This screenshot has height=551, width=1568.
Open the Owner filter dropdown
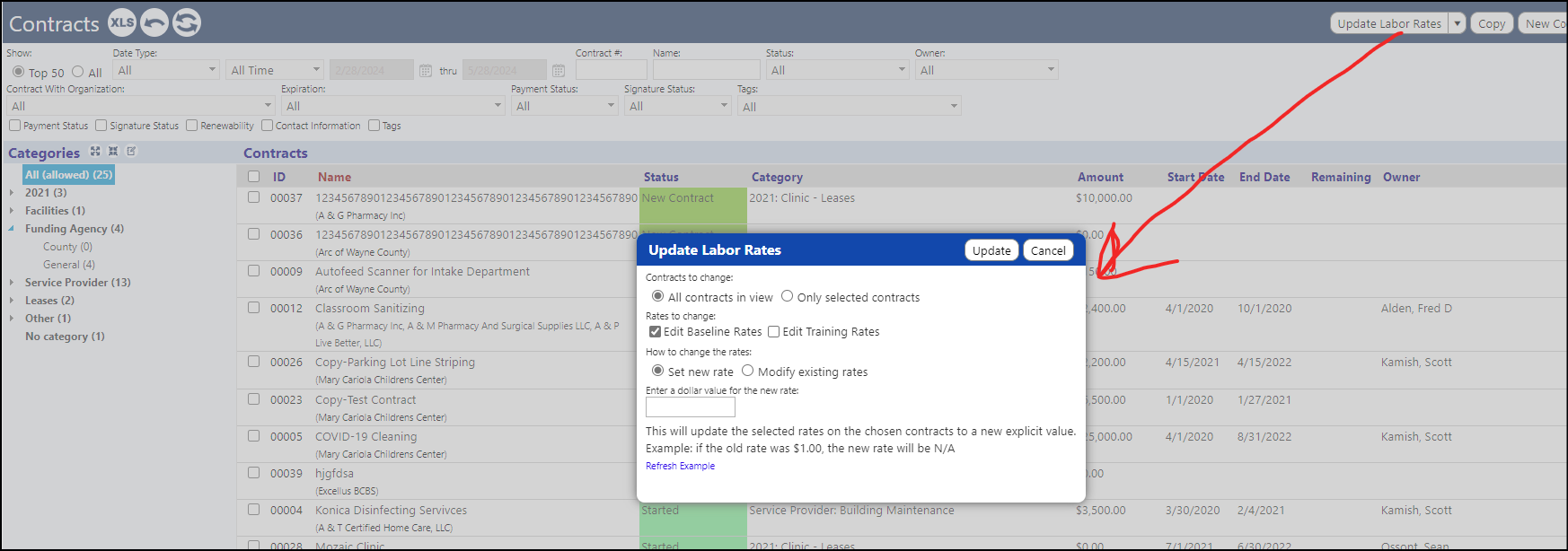click(x=987, y=70)
